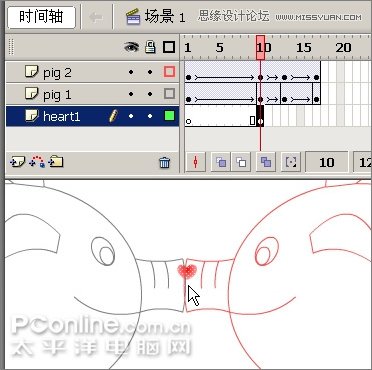Click last keyframe on pig 1 layer
Screen dimensions: 372x370
point(316,99)
